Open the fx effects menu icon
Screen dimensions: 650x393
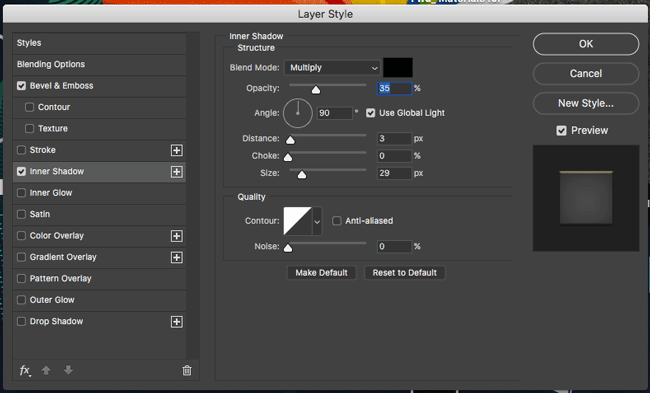[x=25, y=370]
